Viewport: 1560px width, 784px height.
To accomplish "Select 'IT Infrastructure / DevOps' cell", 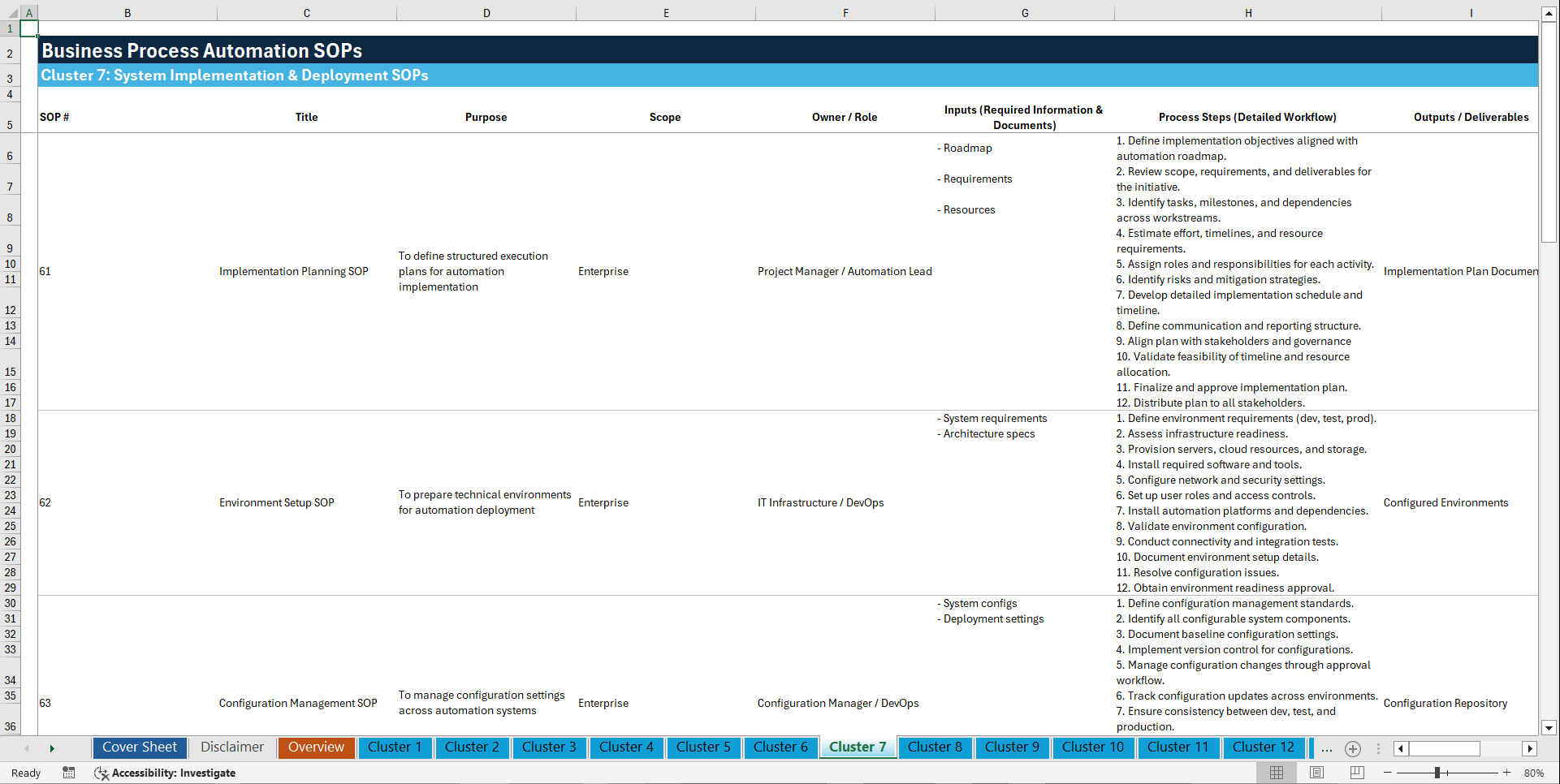I will coord(845,503).
